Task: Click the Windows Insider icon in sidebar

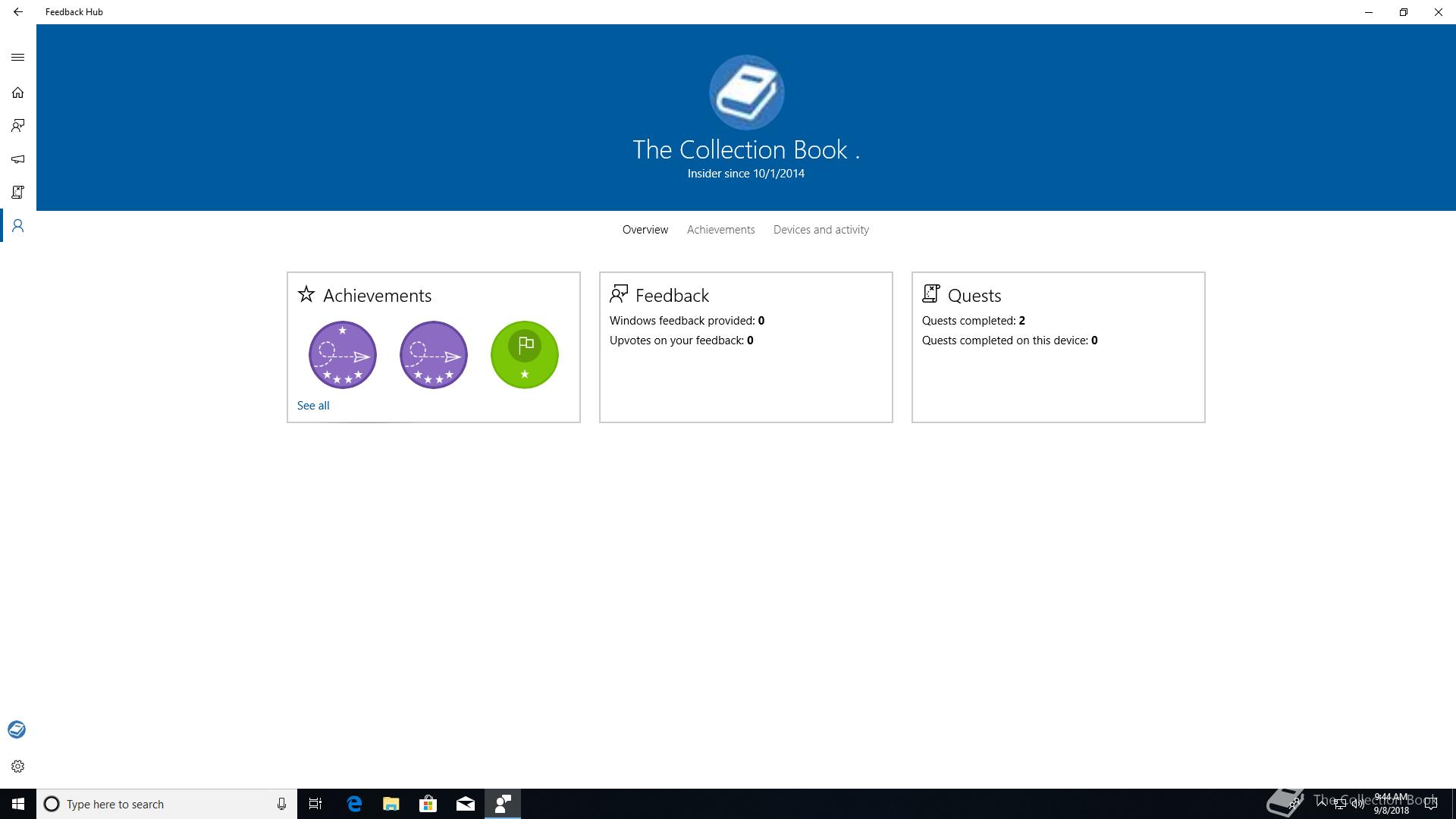Action: pyautogui.click(x=17, y=730)
